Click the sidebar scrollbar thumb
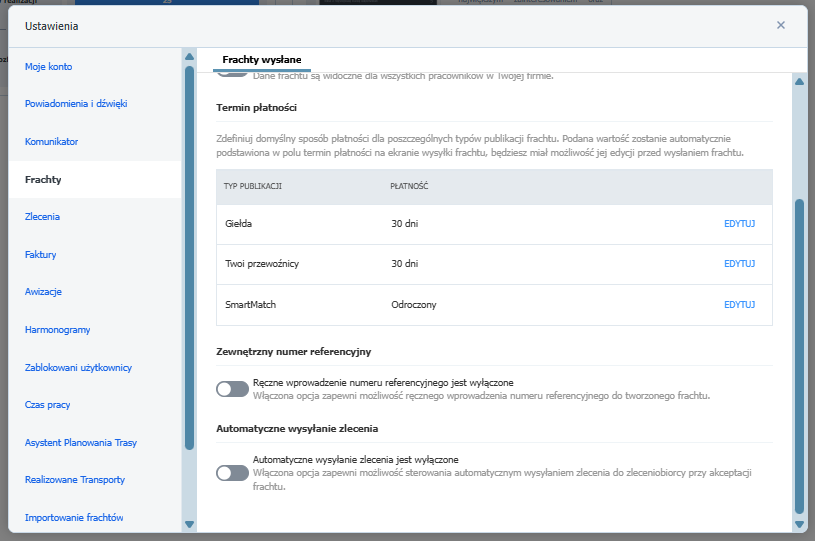 pos(189,258)
